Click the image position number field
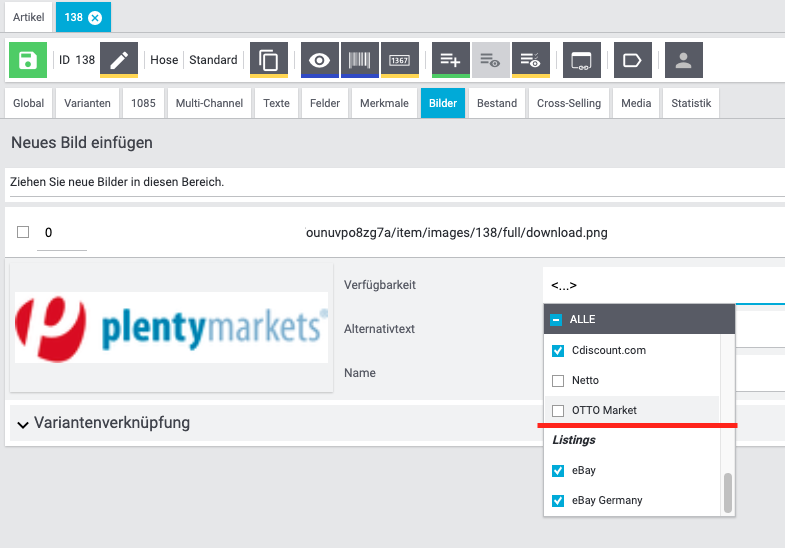 (x=62, y=234)
